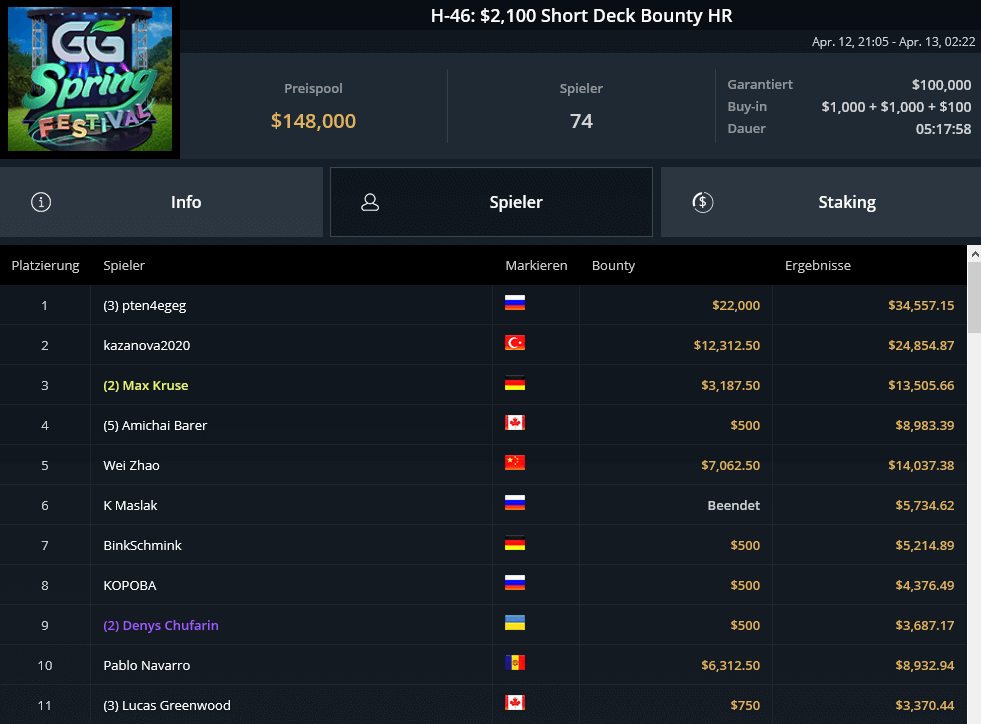This screenshot has width=981, height=724.
Task: Click the $5,214.89 result
Action: pyautogui.click(x=925, y=546)
